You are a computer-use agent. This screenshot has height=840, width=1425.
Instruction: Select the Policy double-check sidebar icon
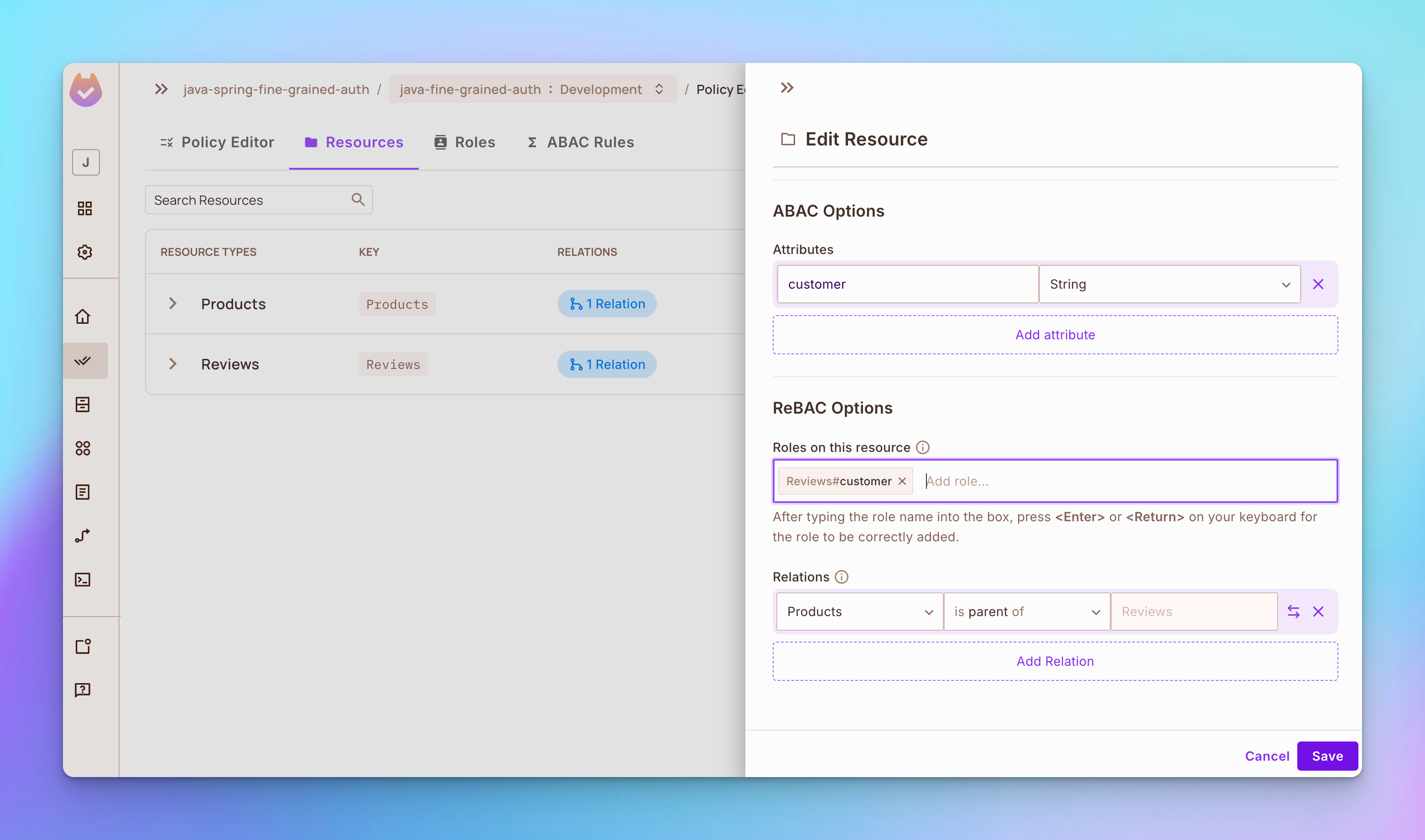point(83,361)
